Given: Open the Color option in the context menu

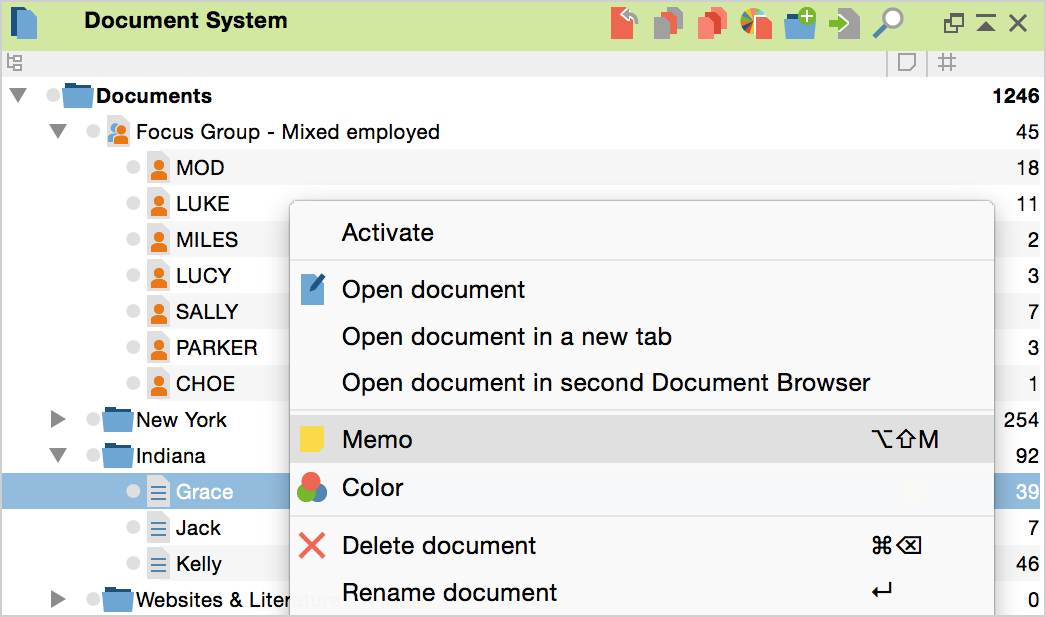Looking at the screenshot, I should coord(372,488).
